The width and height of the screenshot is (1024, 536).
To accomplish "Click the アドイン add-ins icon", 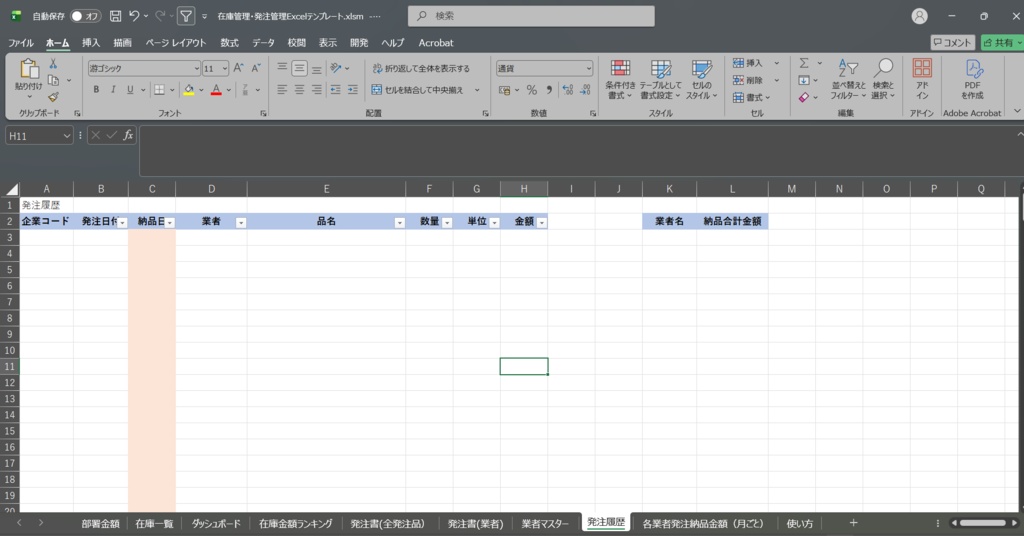I will click(922, 80).
